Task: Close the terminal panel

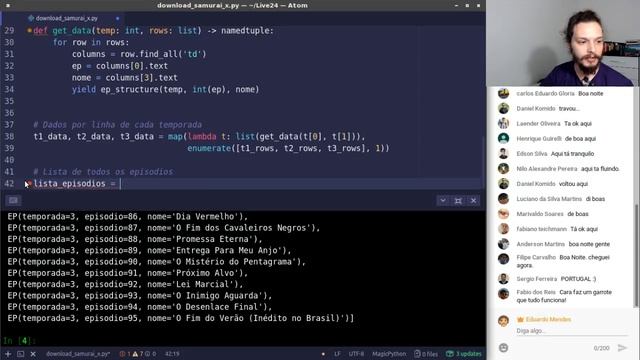Action: 473,200
